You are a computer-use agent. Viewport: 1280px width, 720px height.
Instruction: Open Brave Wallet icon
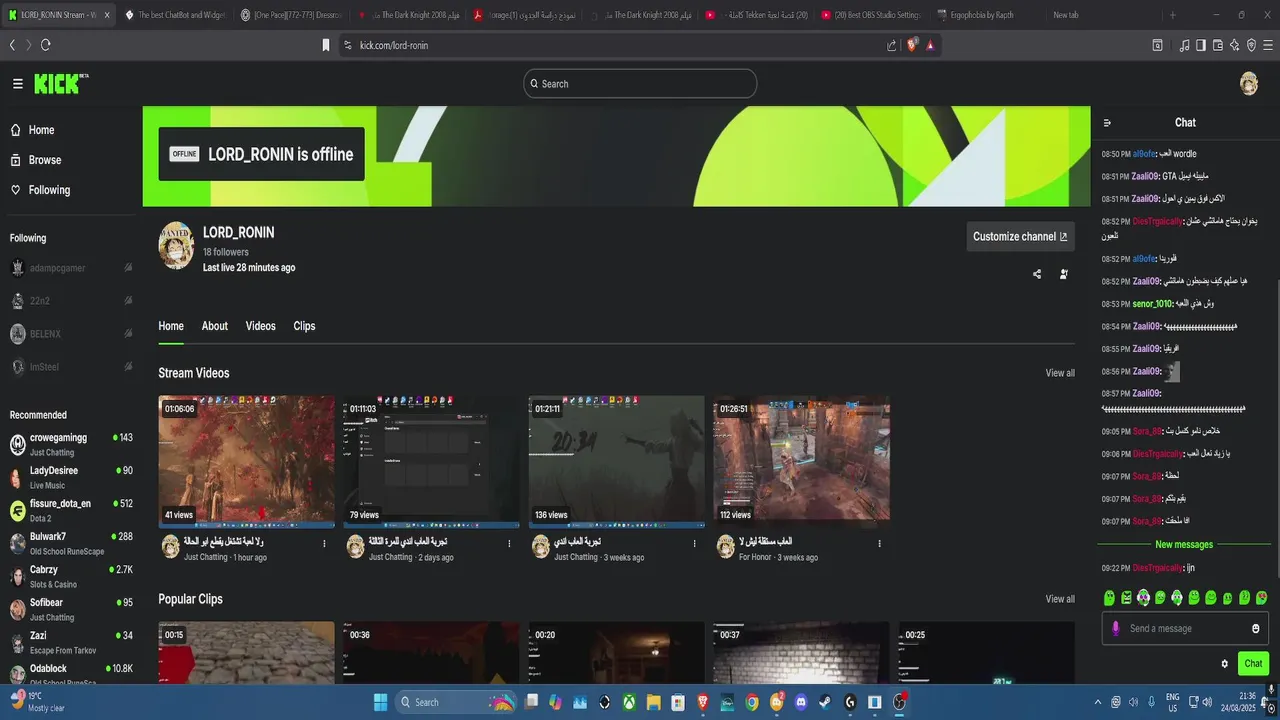[x=1218, y=45]
